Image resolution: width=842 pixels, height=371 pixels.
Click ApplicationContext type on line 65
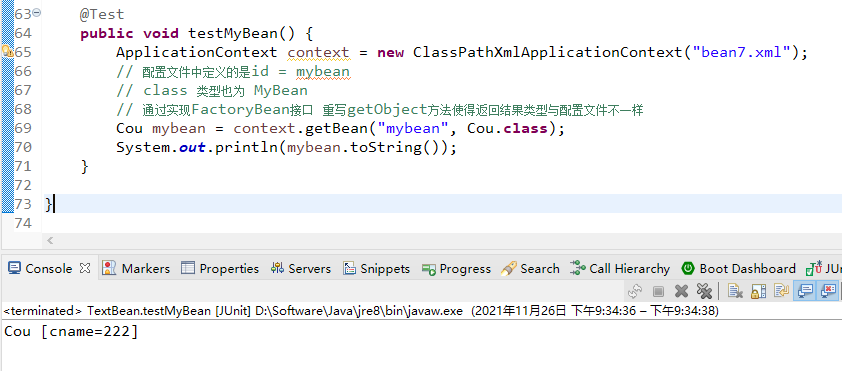(197, 53)
